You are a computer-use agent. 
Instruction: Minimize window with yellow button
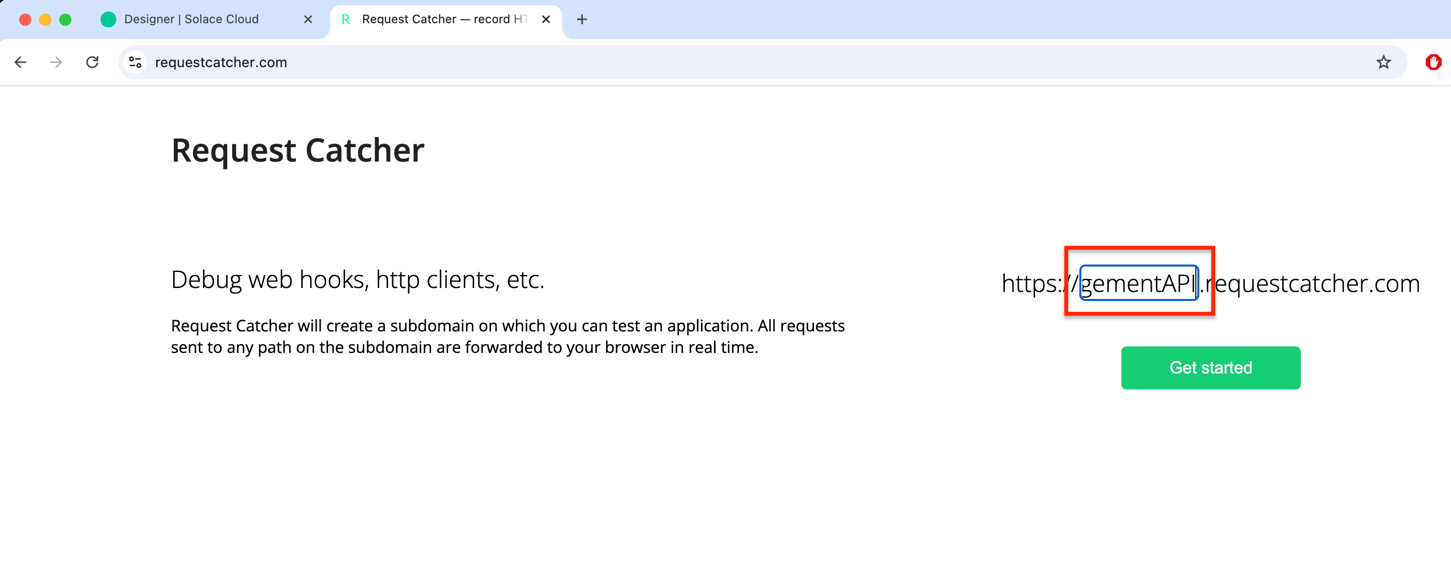45,19
